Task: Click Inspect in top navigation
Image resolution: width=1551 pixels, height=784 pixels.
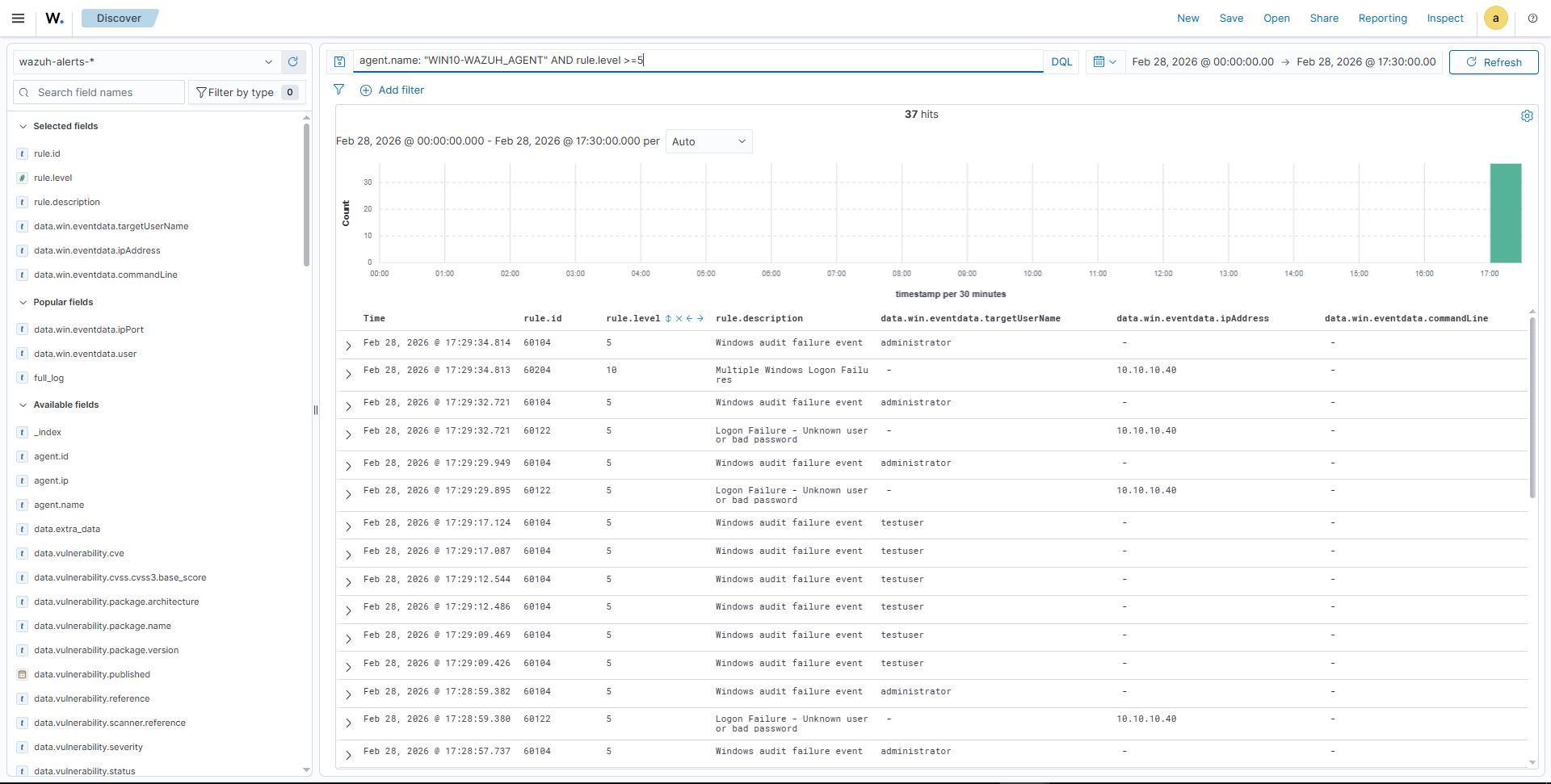Action: 1444,18
